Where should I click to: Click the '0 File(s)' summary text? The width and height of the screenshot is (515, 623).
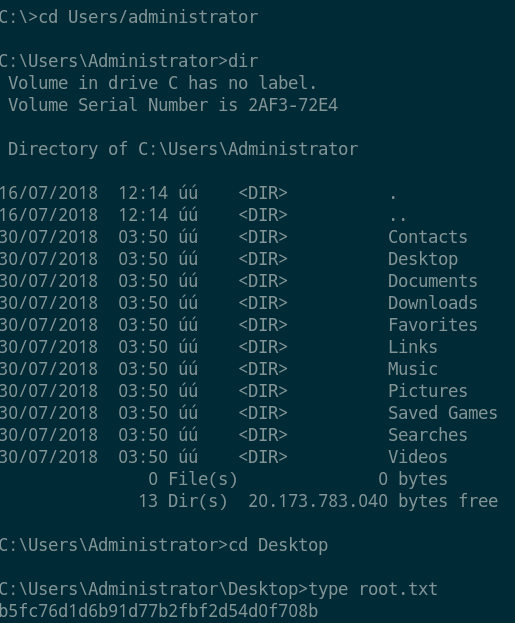point(193,479)
